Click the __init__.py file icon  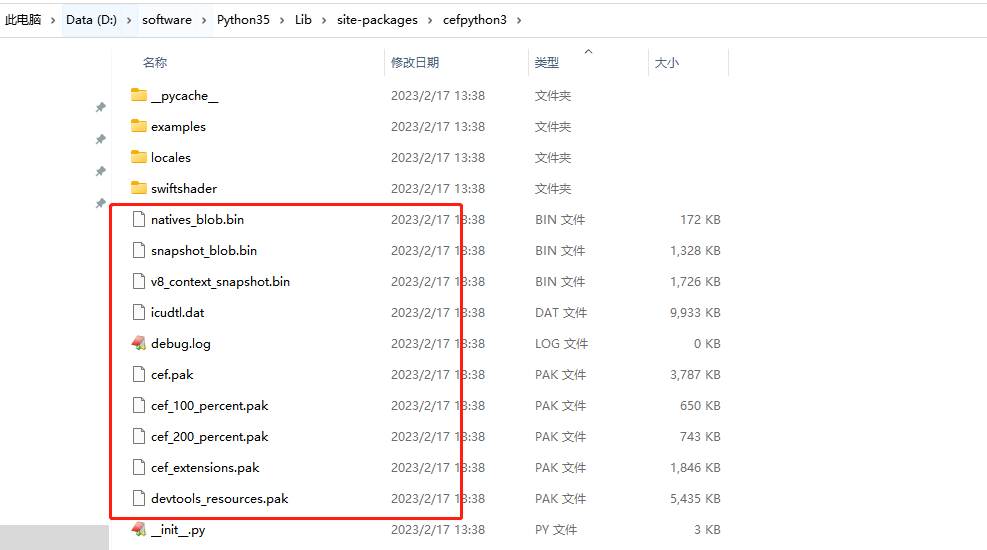138,529
